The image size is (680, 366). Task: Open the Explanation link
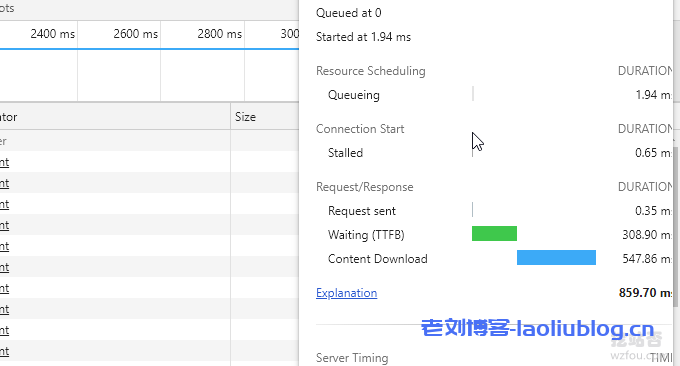(x=346, y=293)
